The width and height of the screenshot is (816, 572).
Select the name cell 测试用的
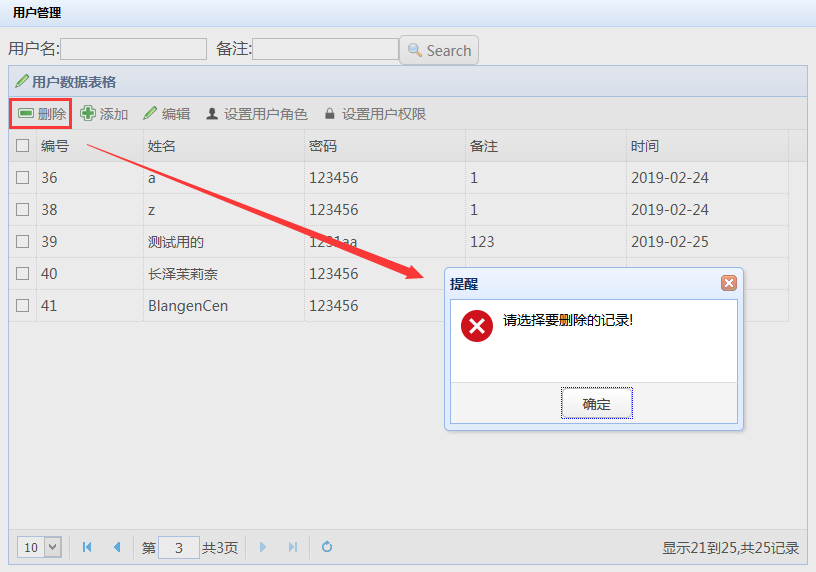176,242
